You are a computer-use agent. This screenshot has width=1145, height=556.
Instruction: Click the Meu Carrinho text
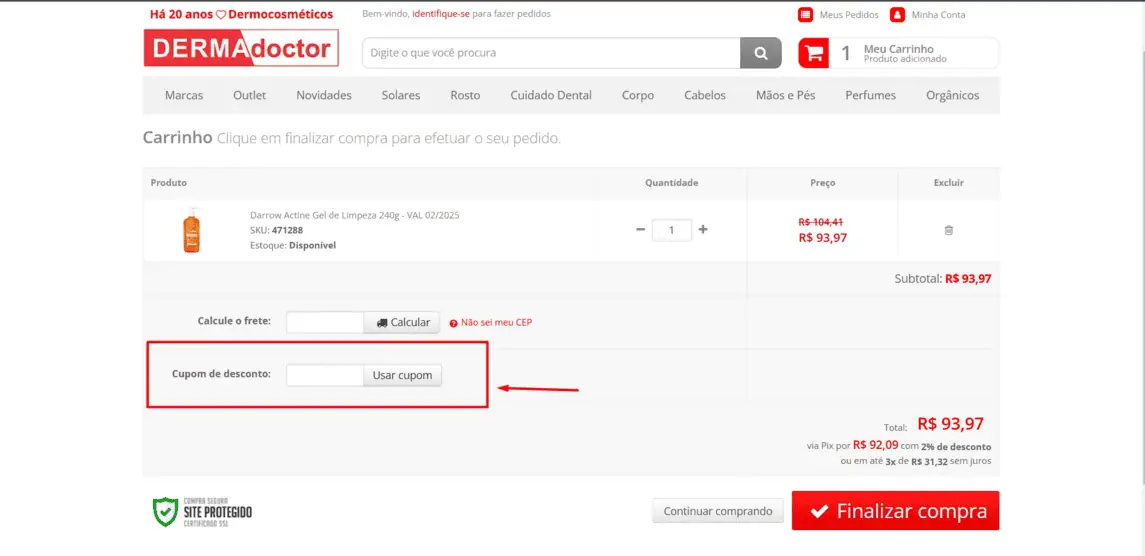[x=898, y=49]
